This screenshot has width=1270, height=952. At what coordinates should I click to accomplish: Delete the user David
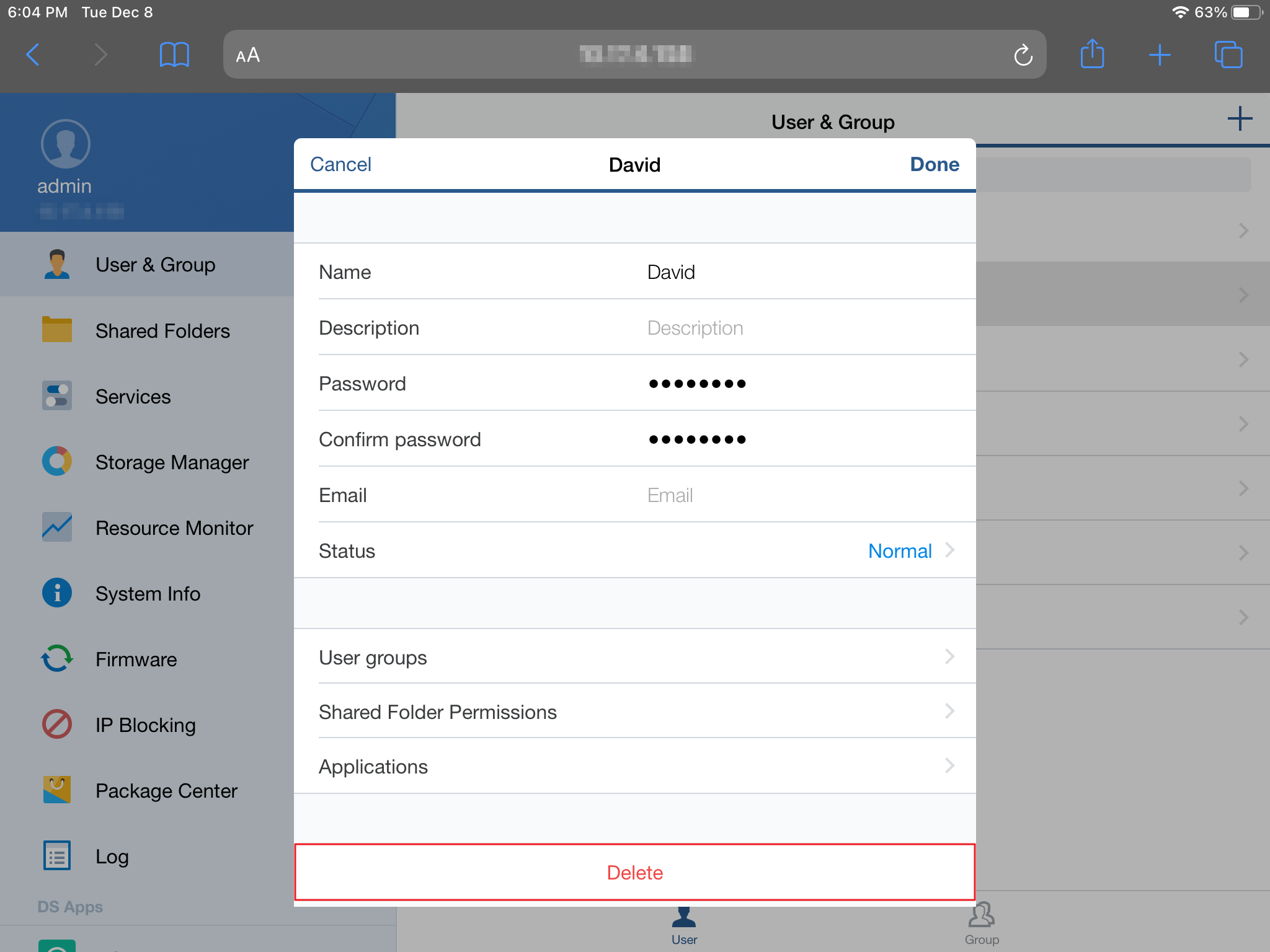point(634,872)
